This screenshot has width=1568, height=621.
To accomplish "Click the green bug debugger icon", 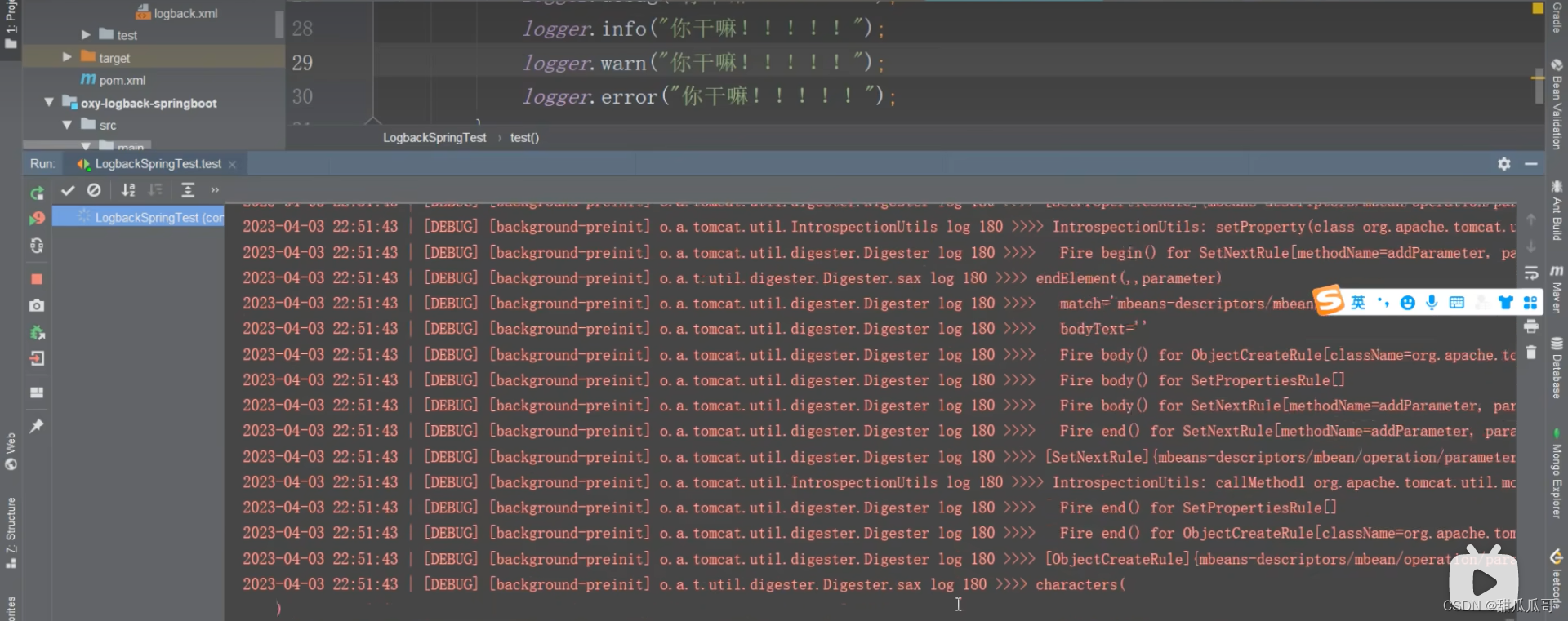I will pos(37,332).
